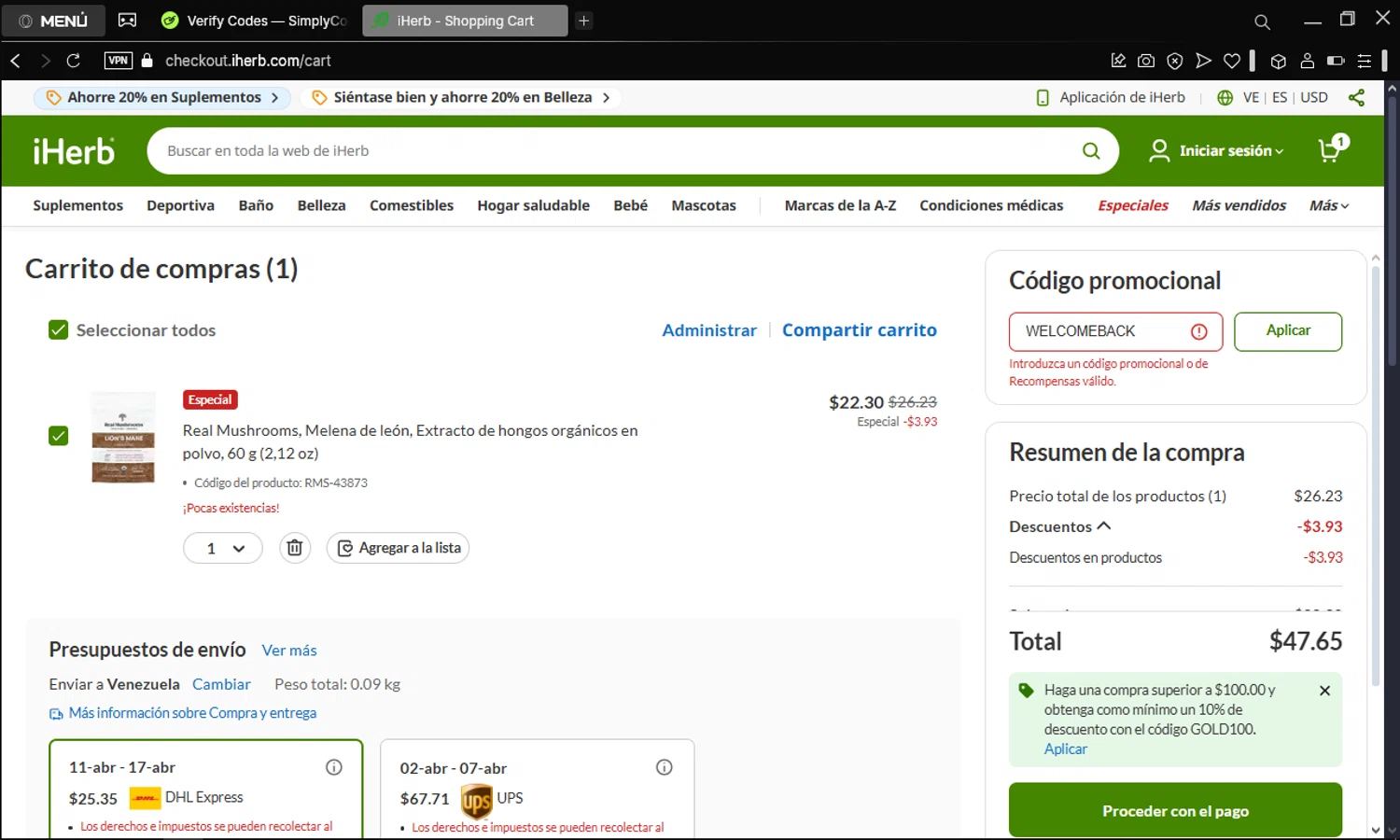This screenshot has width=1400, height=840.
Task: Select the iHerb Shopping Cart tab
Action: (465, 21)
